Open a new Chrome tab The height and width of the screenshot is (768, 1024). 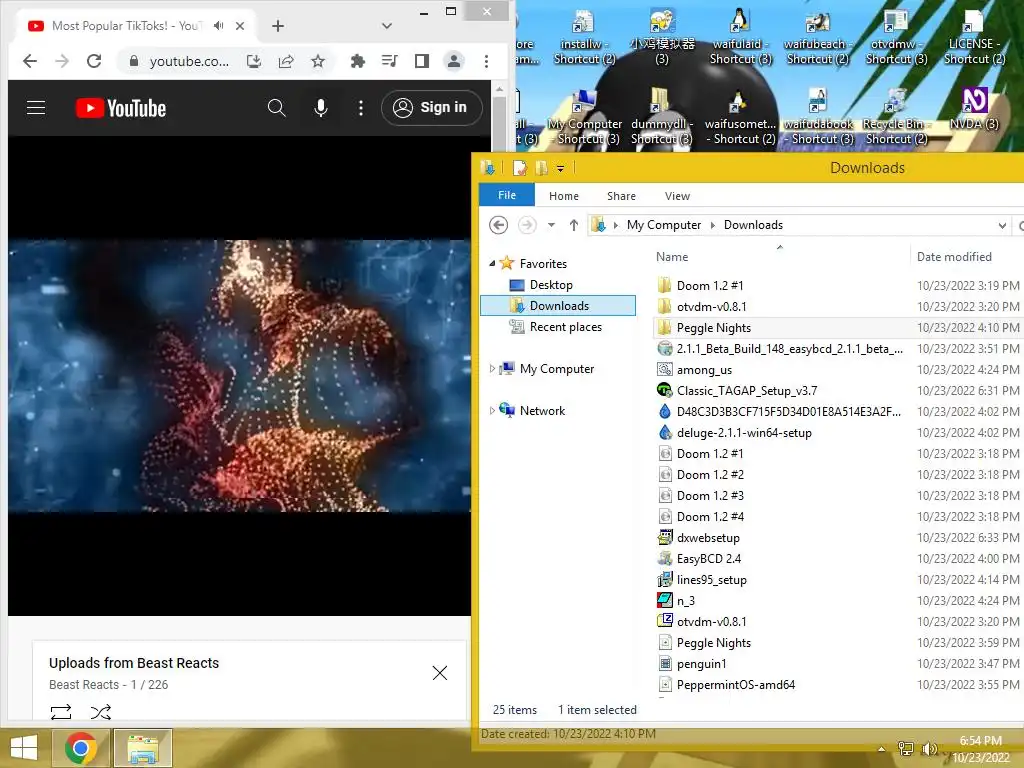point(278,25)
